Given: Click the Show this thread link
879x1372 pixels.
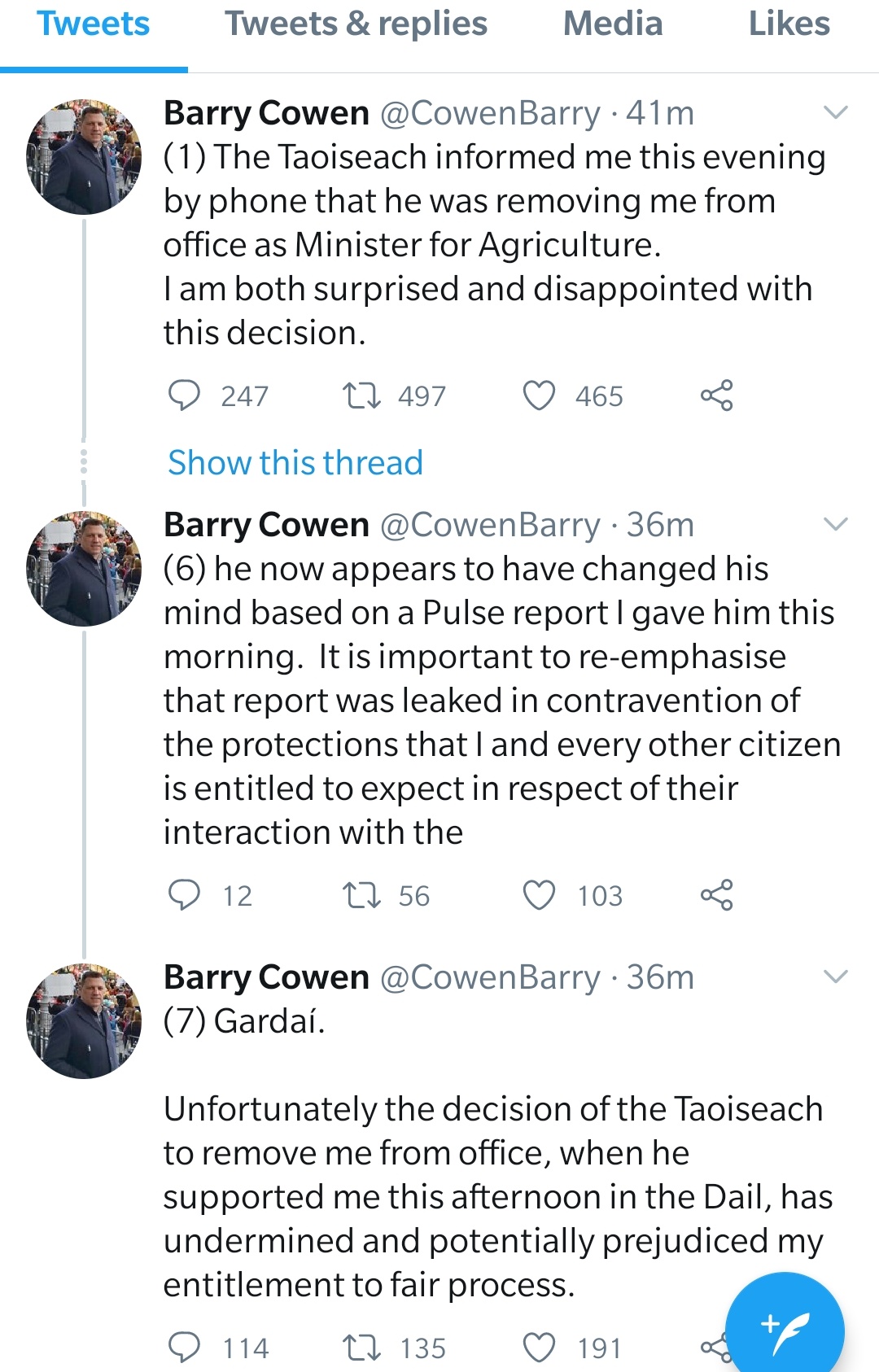Looking at the screenshot, I should [295, 463].
